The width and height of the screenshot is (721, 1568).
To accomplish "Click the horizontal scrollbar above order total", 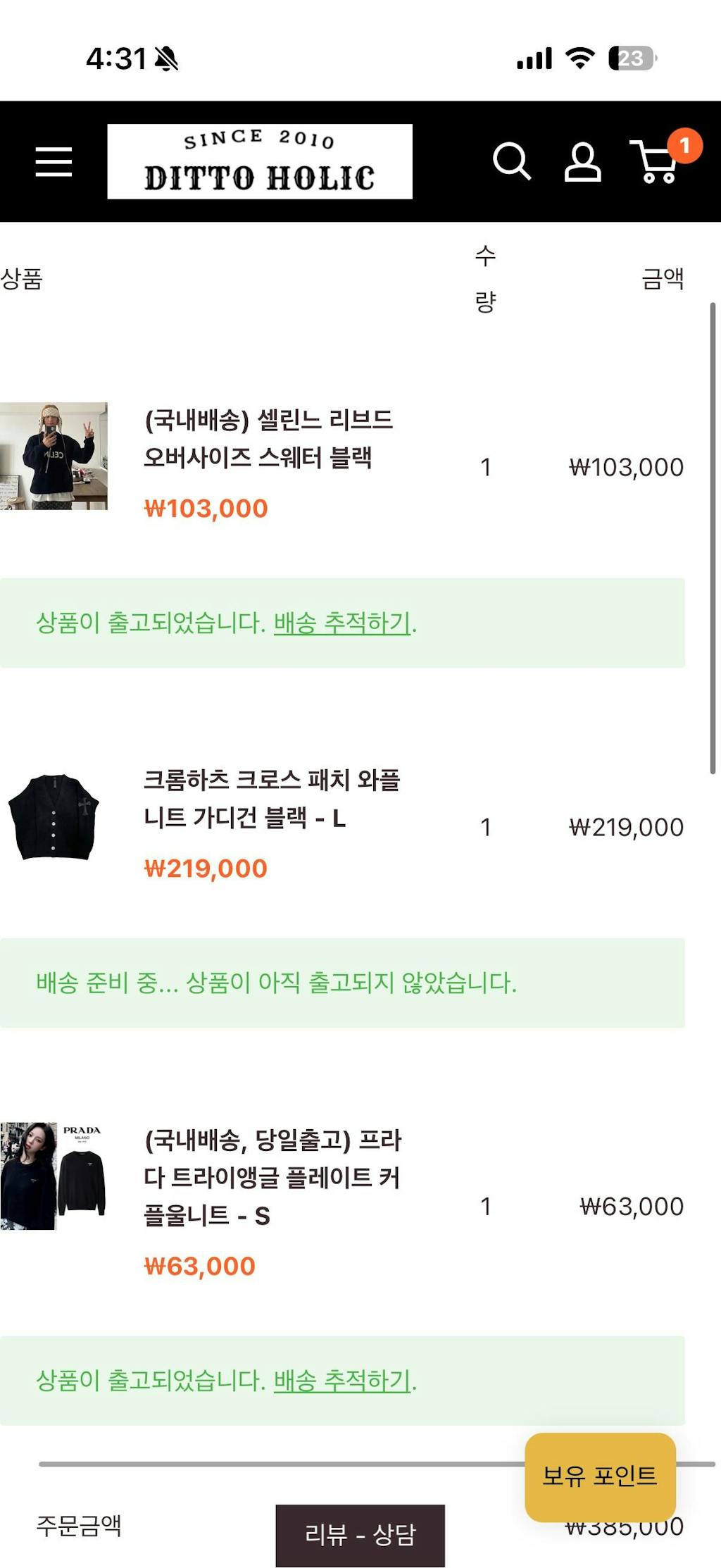I will (282, 1464).
